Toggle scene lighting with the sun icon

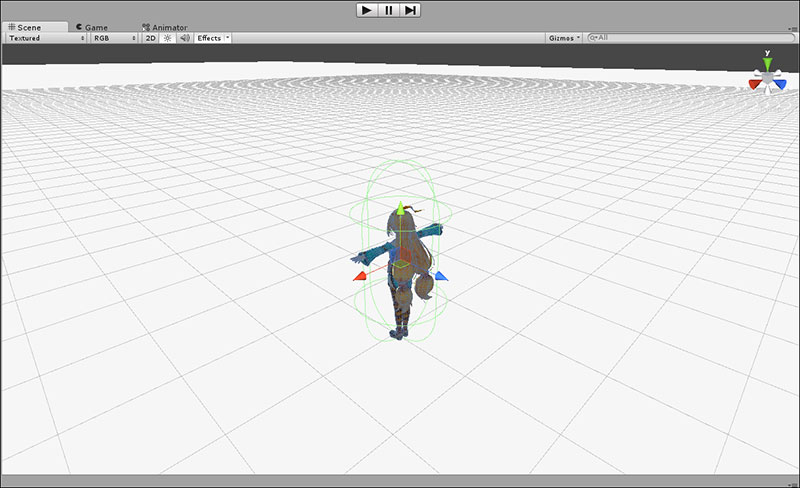[167, 38]
